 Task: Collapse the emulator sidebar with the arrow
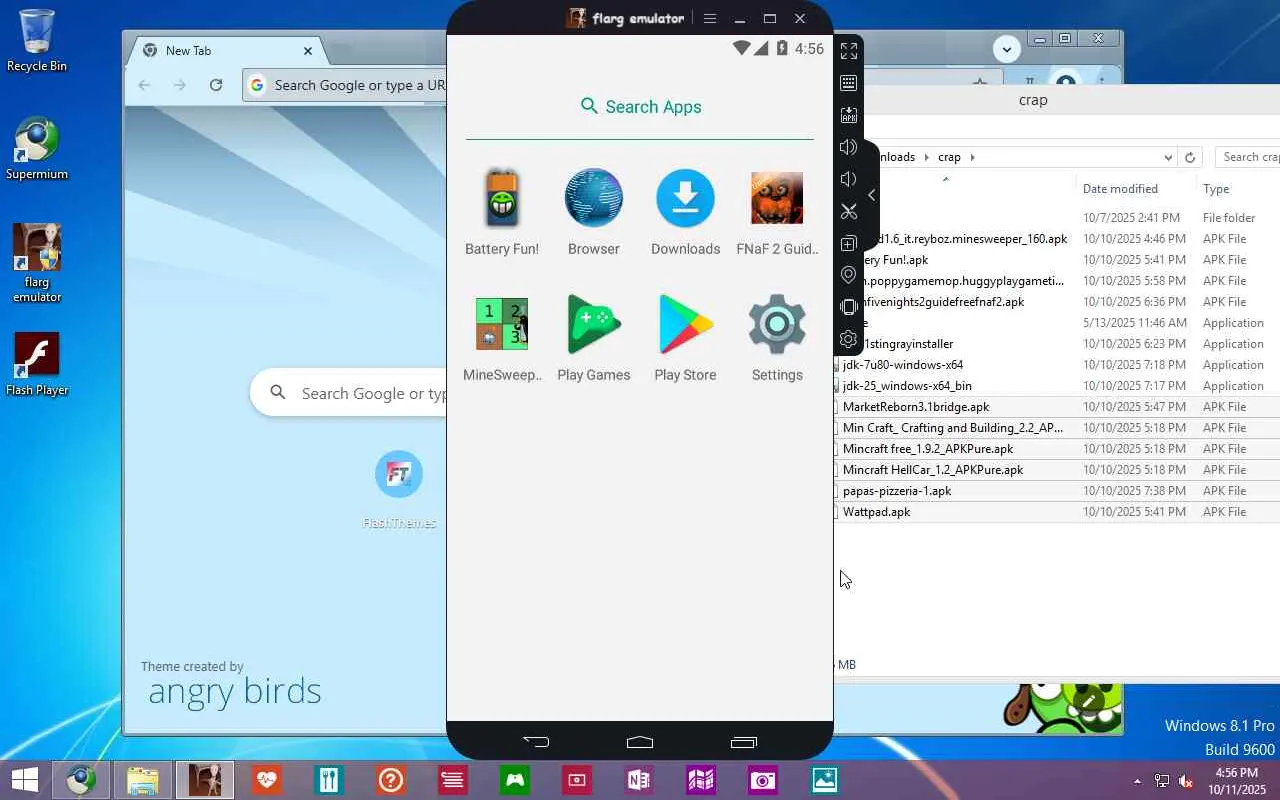872,195
